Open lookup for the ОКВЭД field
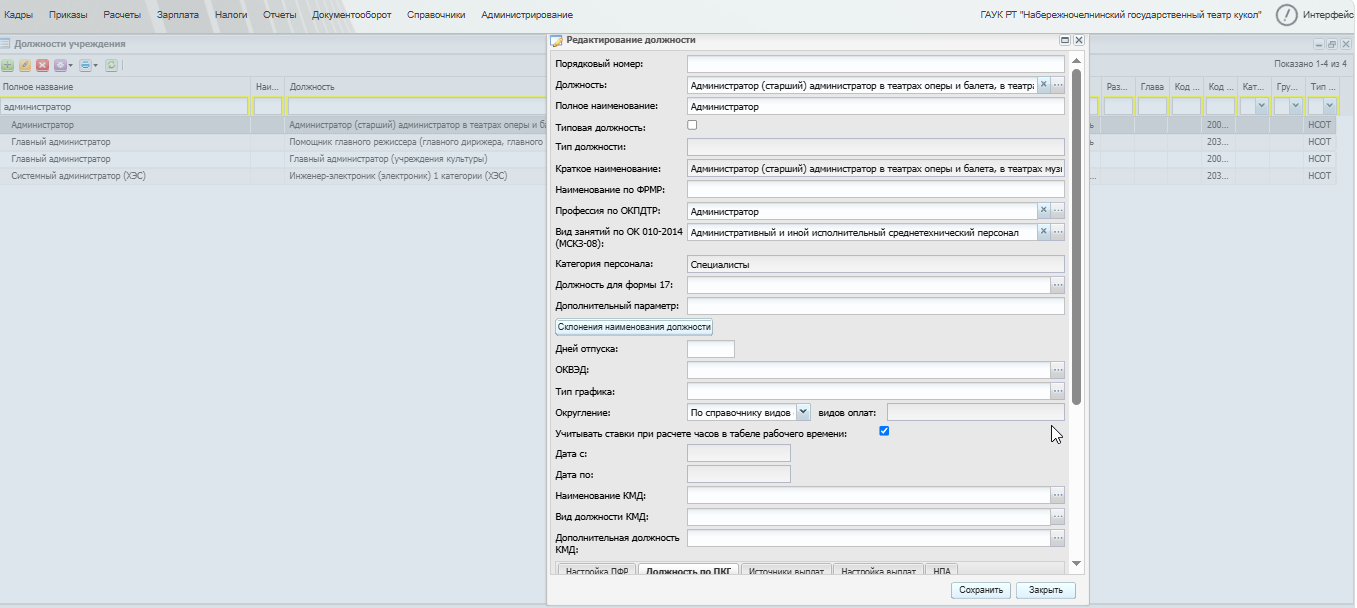Viewport: 1357px width, 608px height. pyautogui.click(x=1058, y=370)
